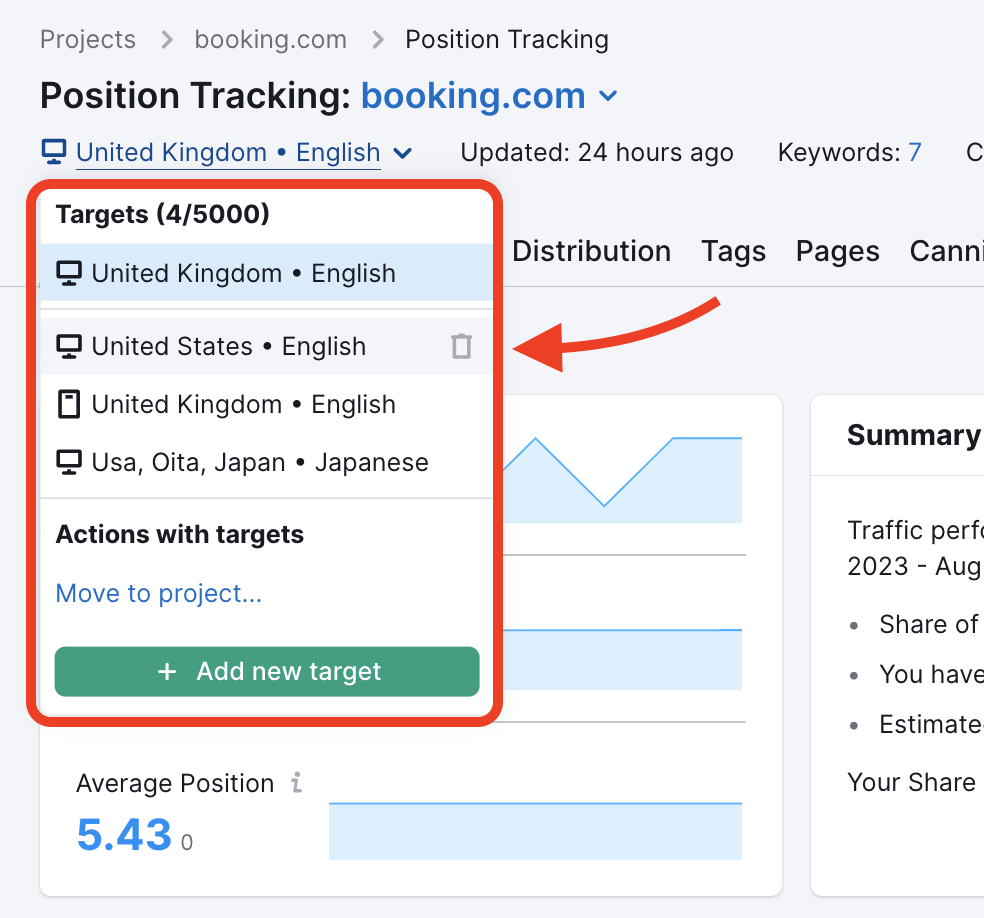Open the Tags tab

coord(734,252)
